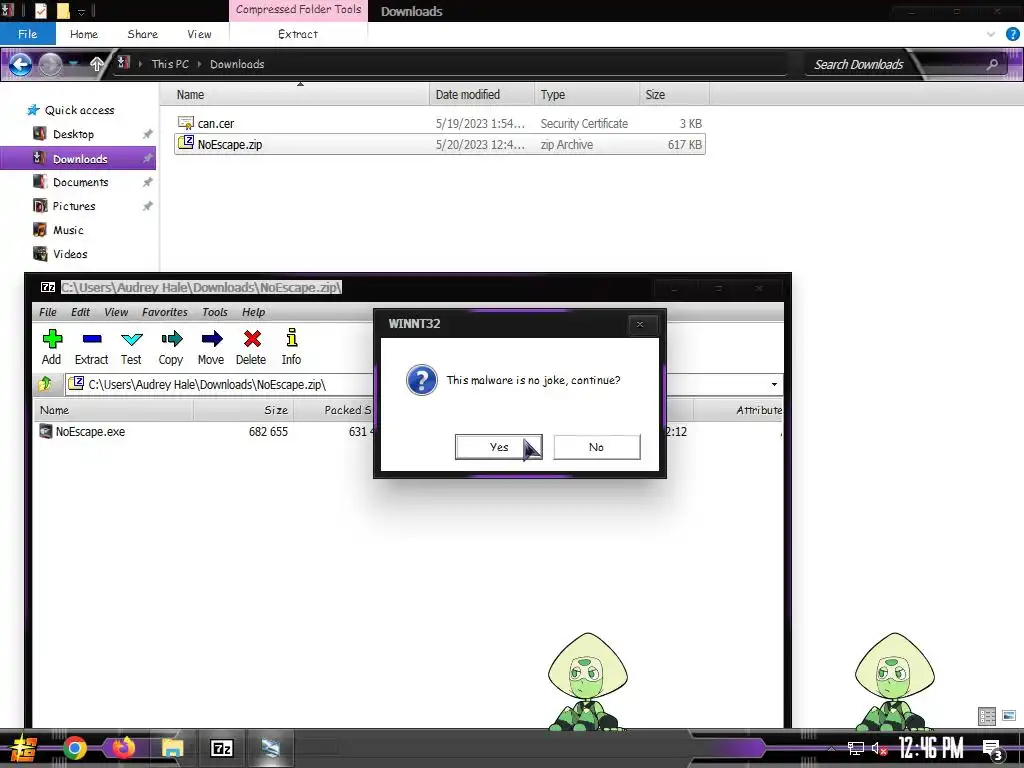The image size is (1024, 768).
Task: Switch to the Home ribbon tab
Action: tap(84, 34)
